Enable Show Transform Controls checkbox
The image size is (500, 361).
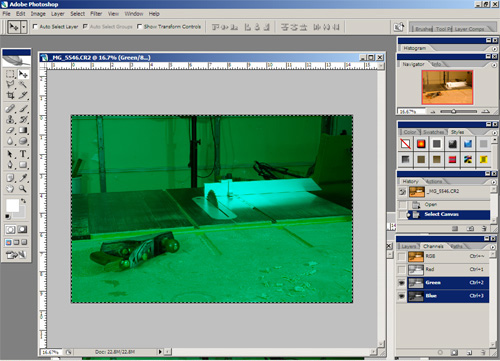(x=140, y=26)
